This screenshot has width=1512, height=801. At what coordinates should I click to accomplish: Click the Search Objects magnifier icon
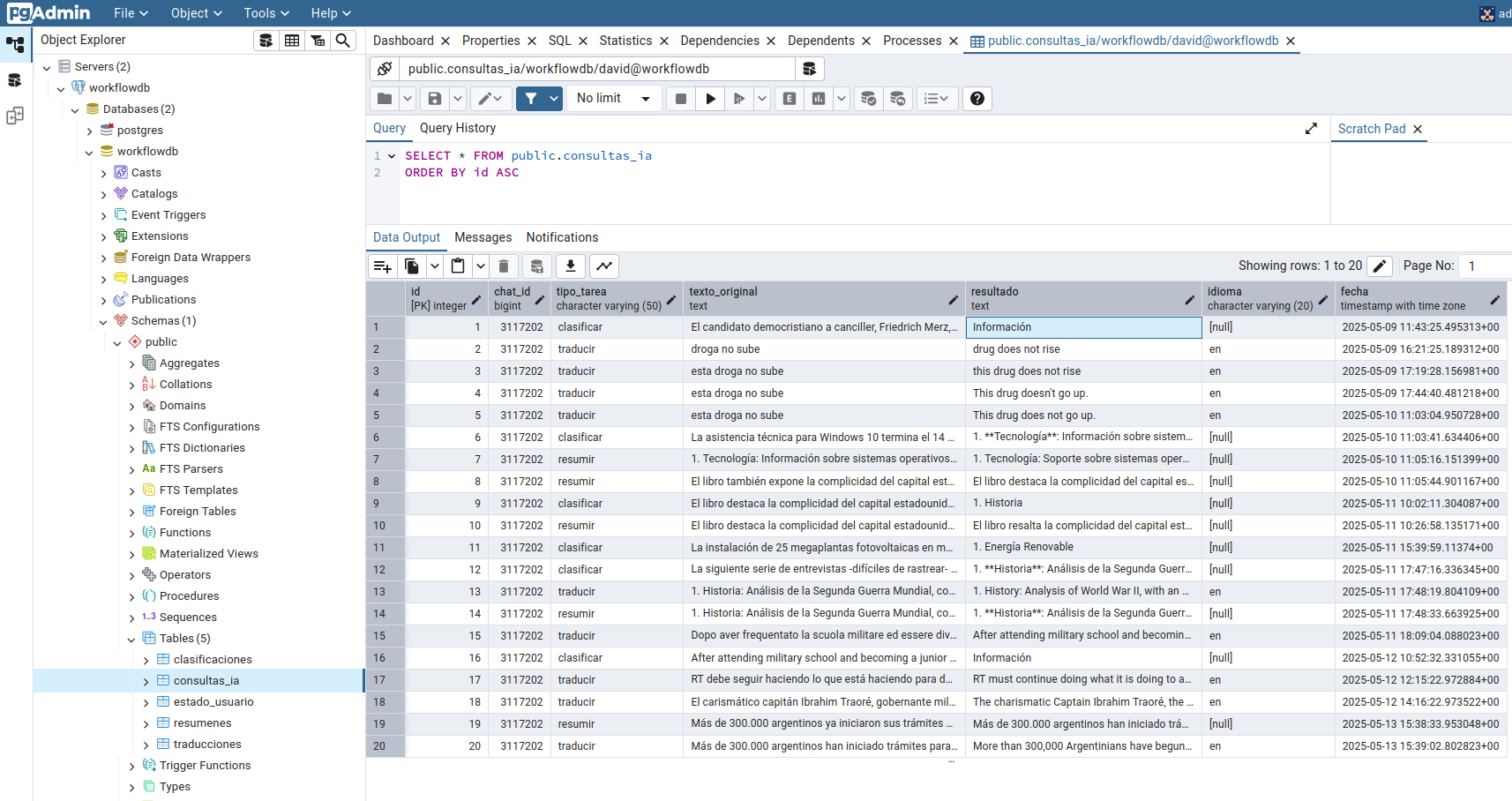[343, 41]
